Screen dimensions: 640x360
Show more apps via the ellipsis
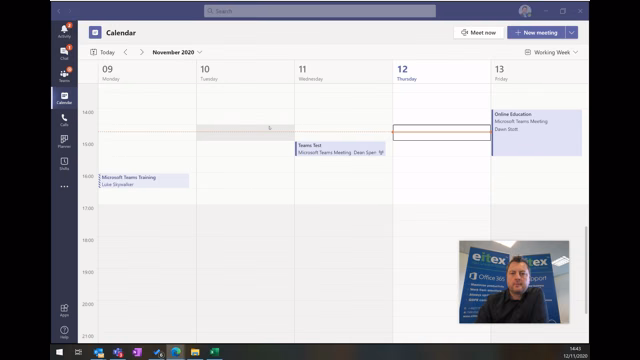(x=64, y=187)
